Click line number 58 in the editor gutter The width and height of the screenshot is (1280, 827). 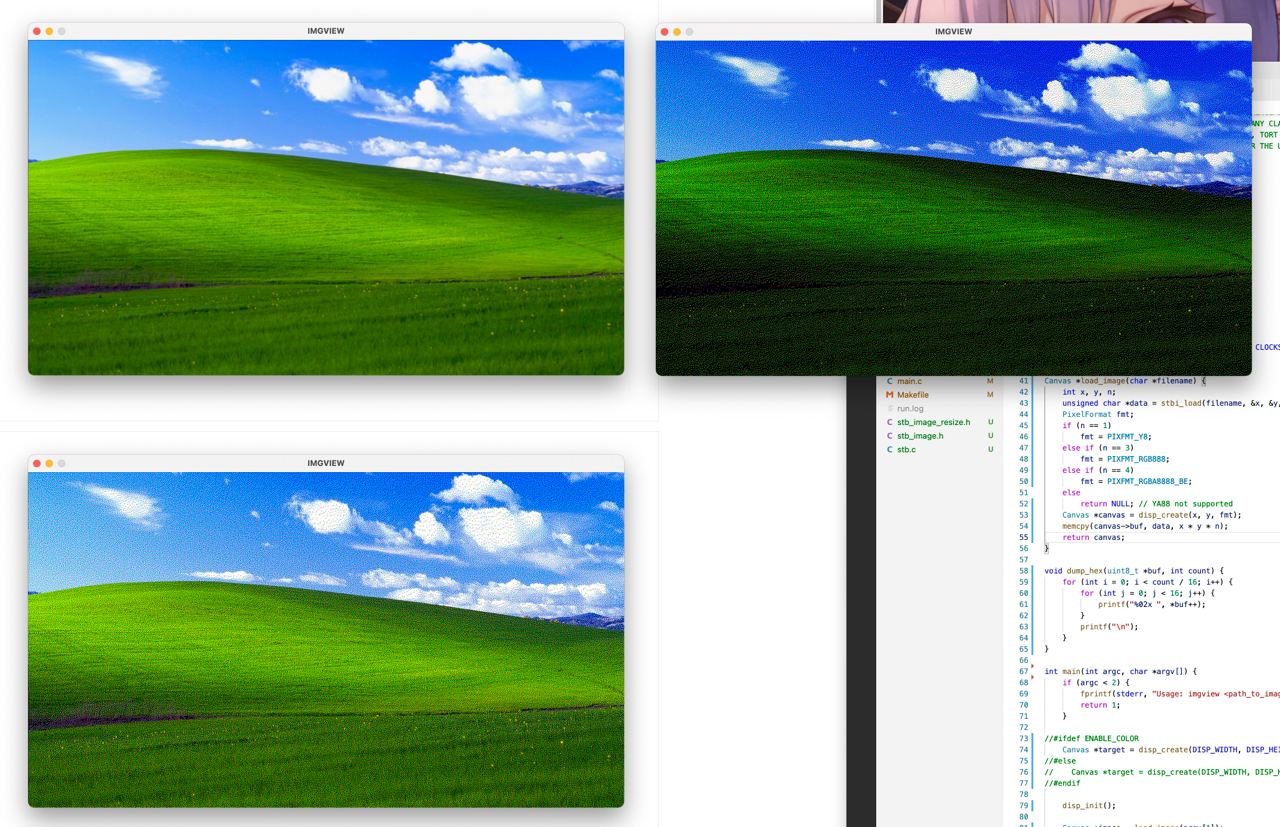pos(1023,570)
